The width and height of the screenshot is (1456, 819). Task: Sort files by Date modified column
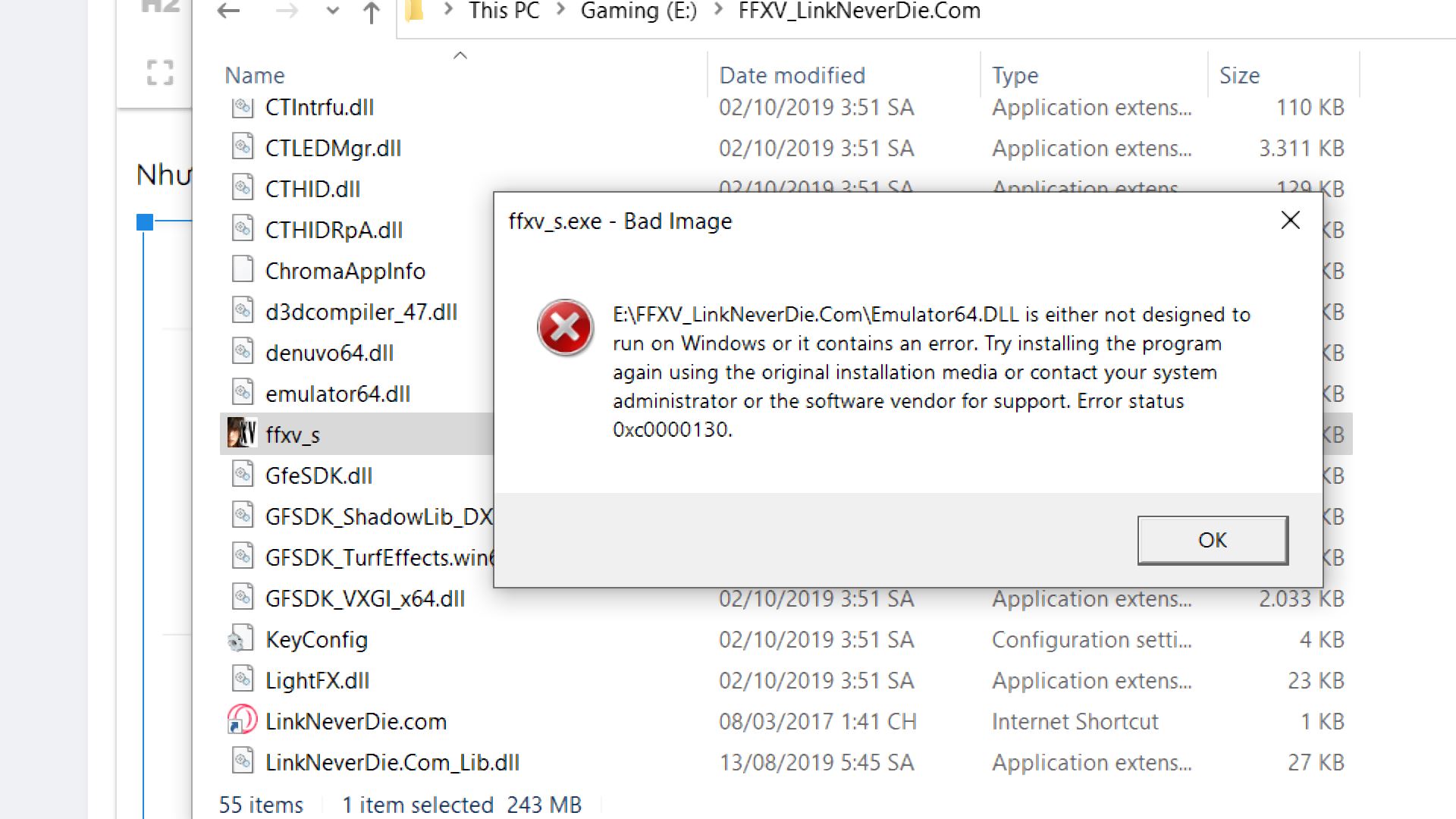tap(792, 74)
